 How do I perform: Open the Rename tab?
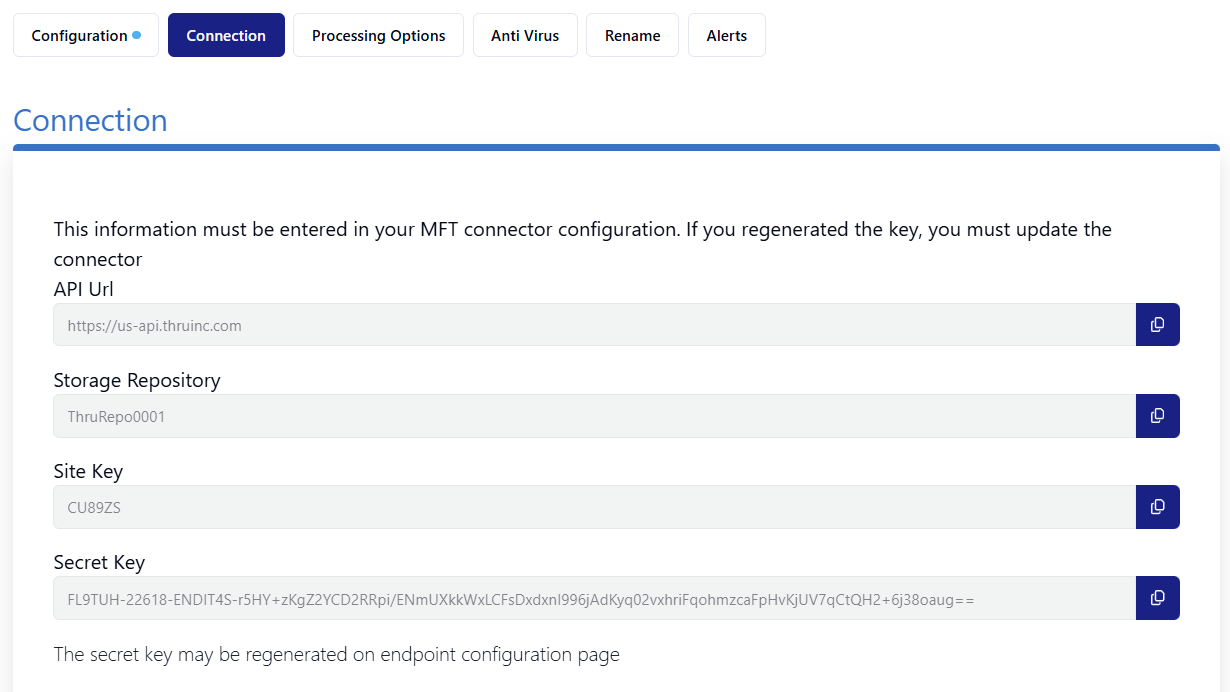[632, 35]
